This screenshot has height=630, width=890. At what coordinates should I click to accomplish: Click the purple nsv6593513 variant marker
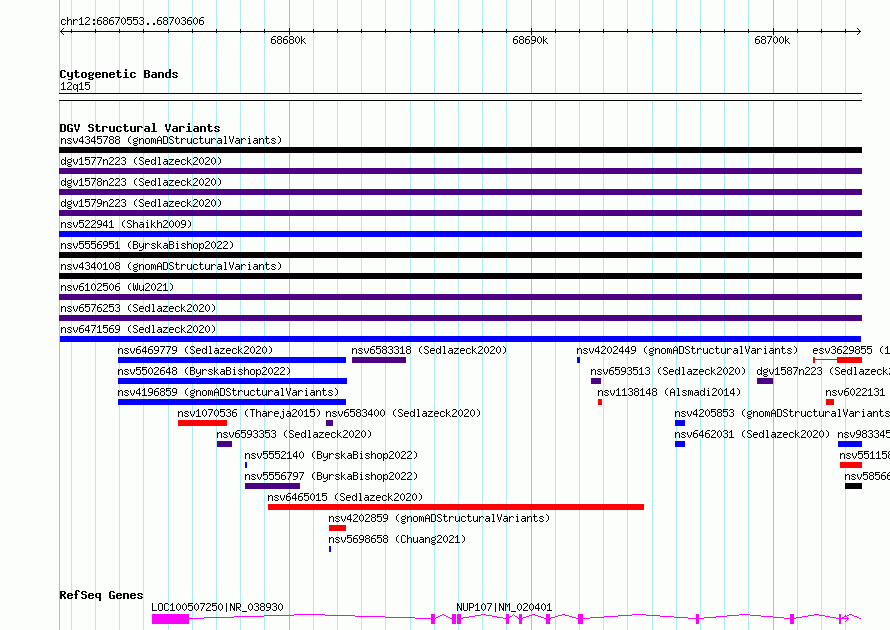click(595, 381)
